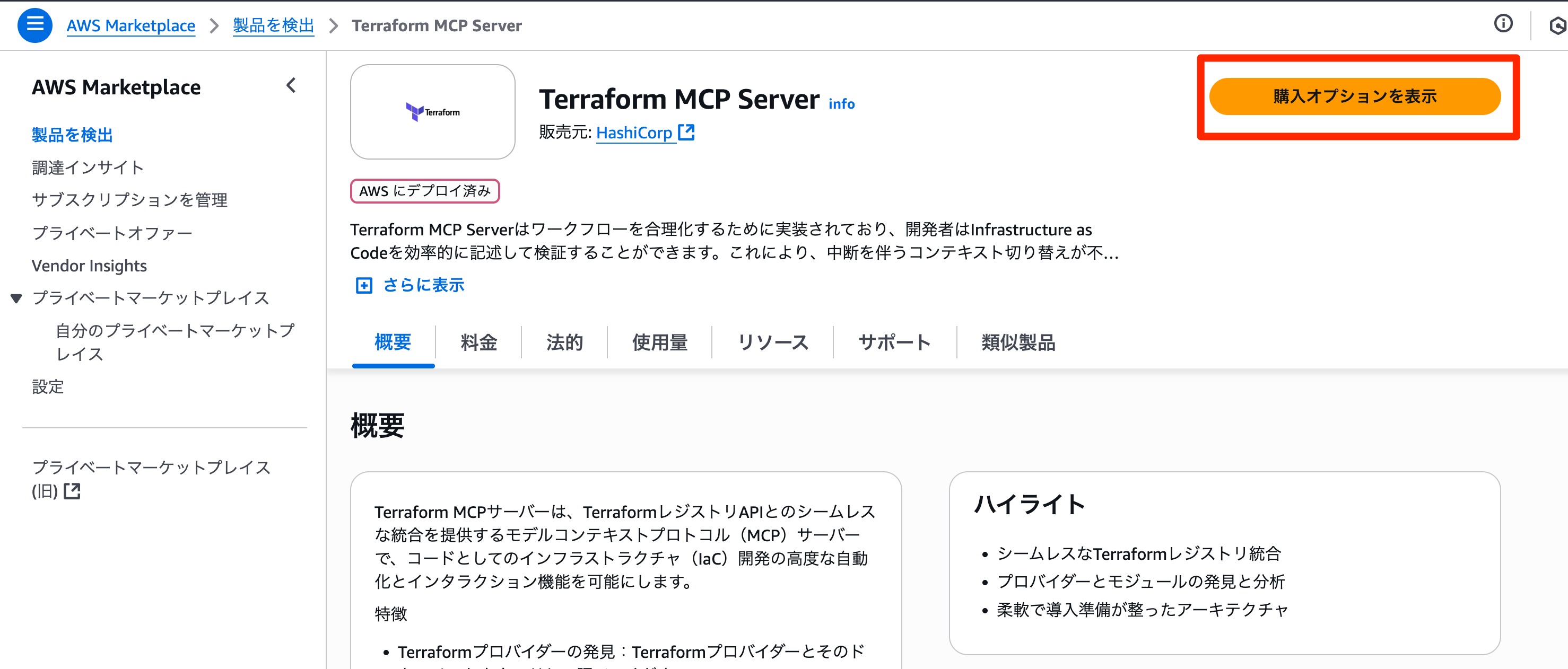This screenshot has height=669, width=1568.
Task: Click the info link next to title
Action: pos(841,104)
